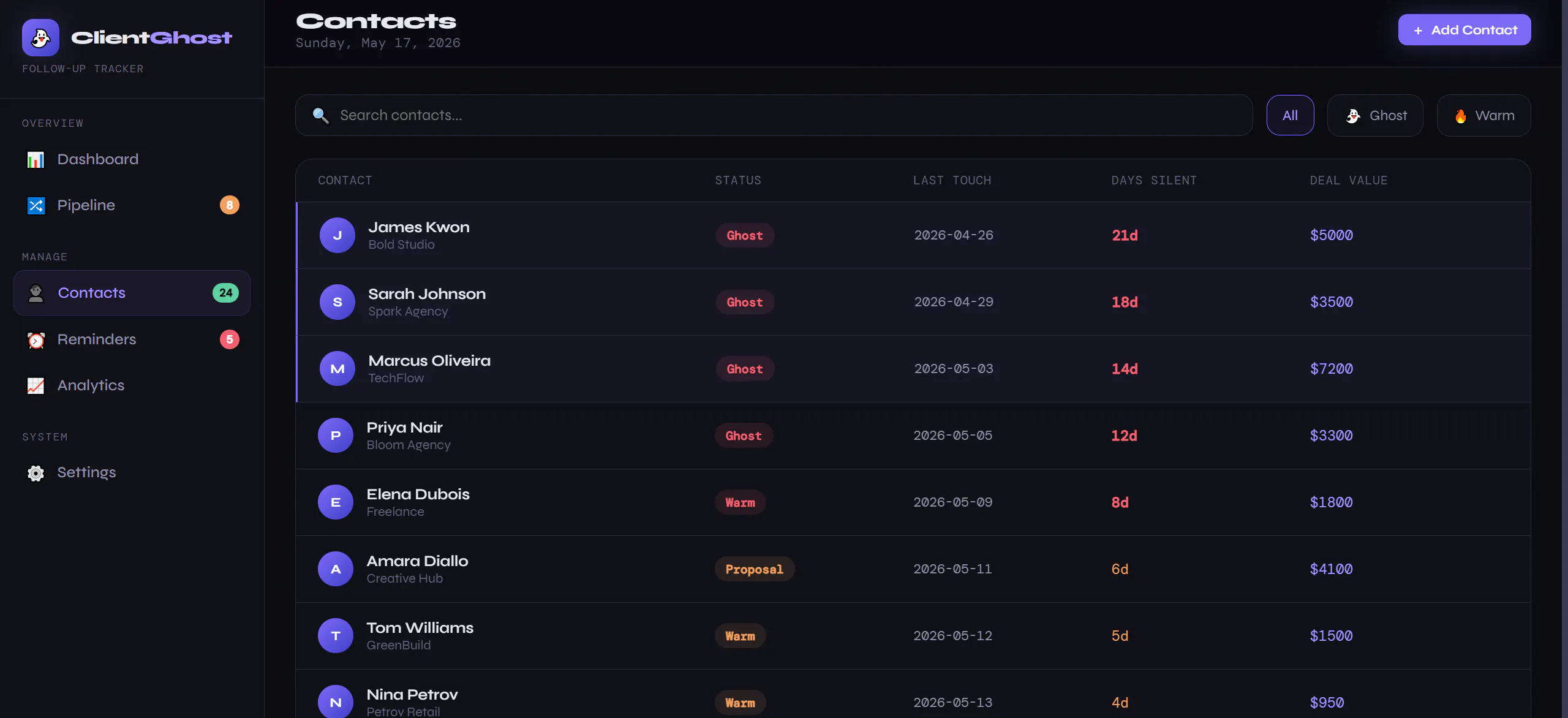Click the $950 deal value
The height and width of the screenshot is (718, 1568).
(x=1327, y=703)
